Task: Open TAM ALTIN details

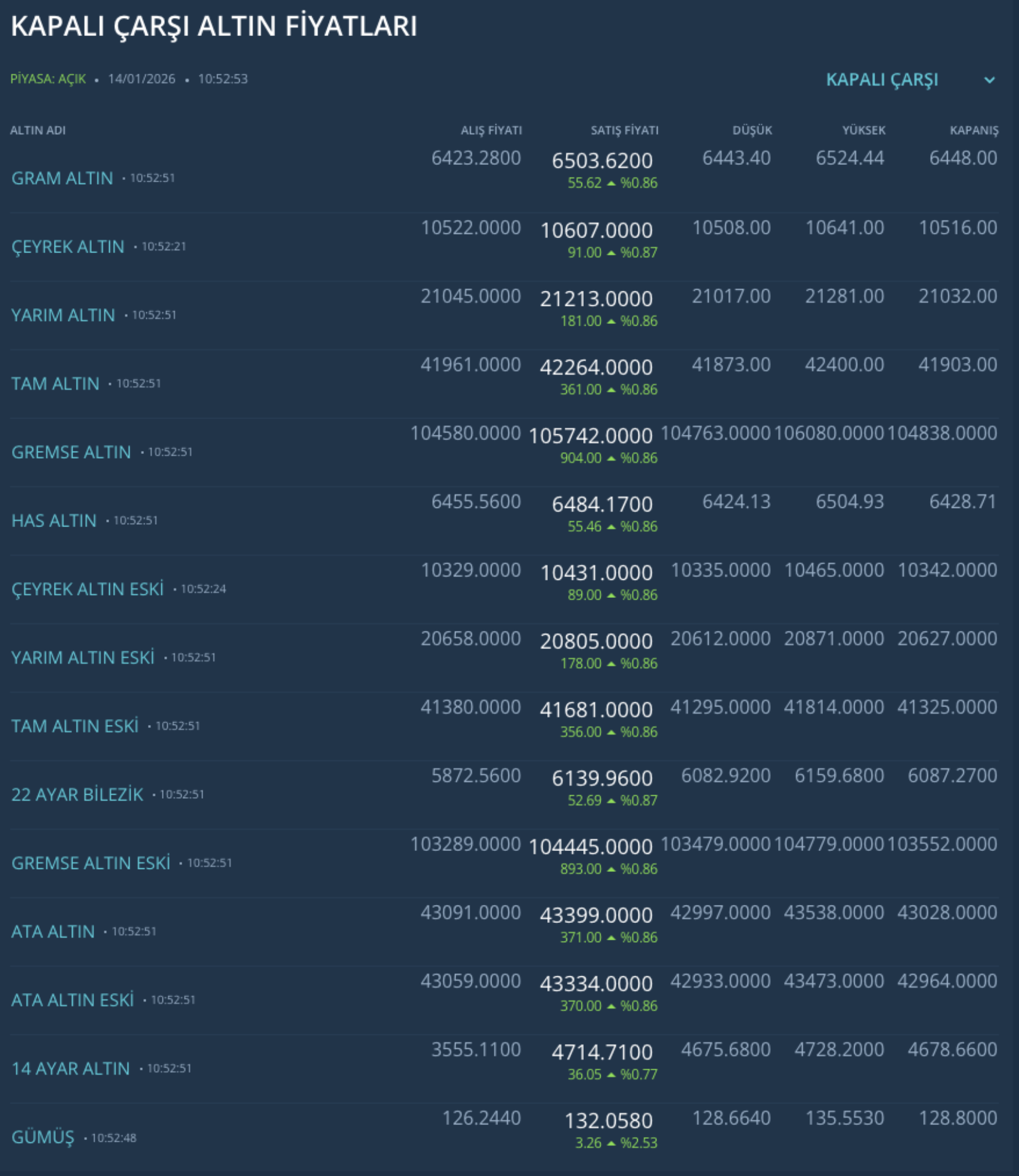Action: (x=55, y=383)
